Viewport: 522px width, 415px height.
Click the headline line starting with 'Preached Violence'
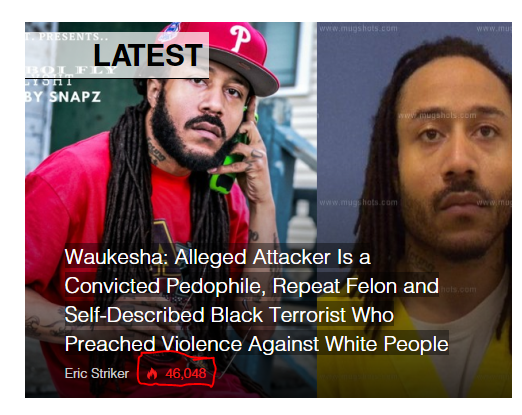257,344
